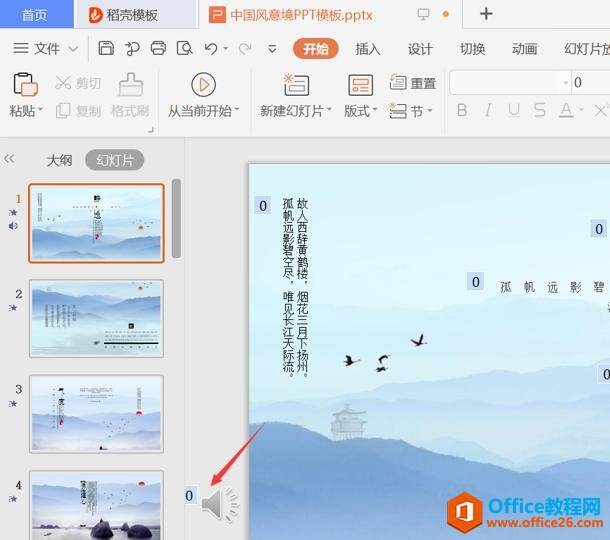Open the undo history dropdown arrow

click(x=226, y=49)
